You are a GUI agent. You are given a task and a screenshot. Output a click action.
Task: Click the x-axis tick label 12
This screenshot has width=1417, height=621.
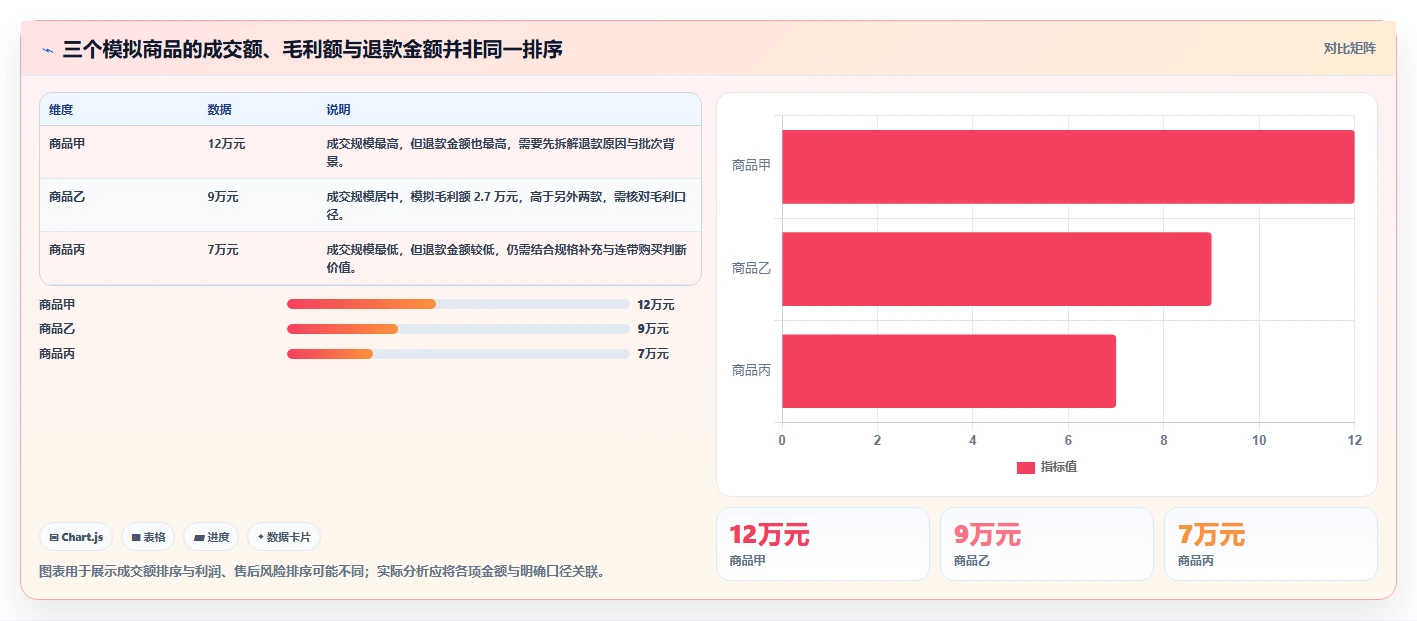(x=1355, y=440)
